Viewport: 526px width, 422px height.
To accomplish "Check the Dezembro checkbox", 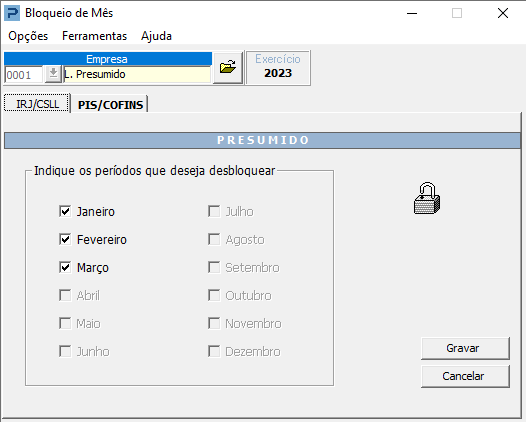I will (x=214, y=352).
